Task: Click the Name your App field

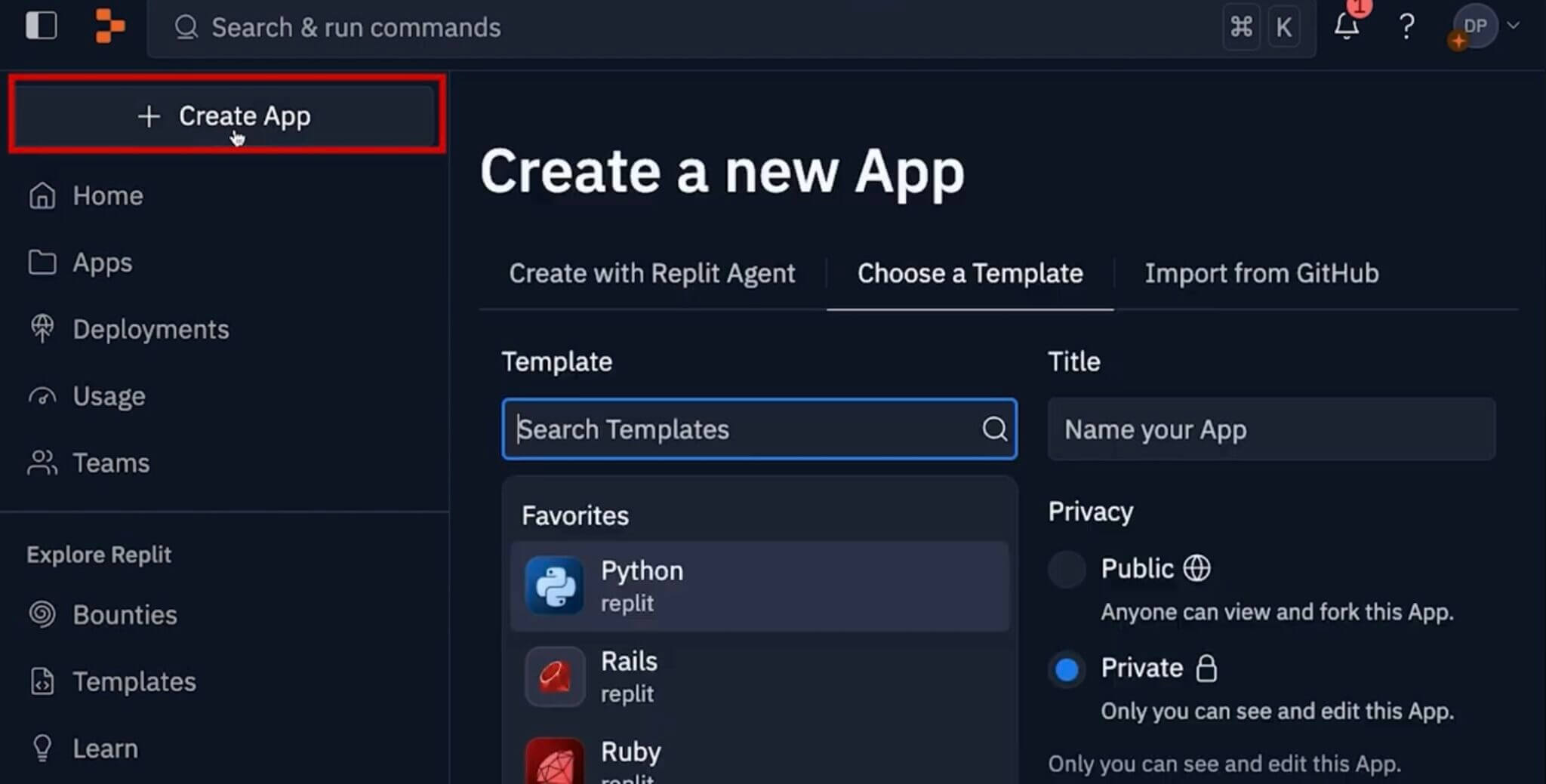Action: point(1271,429)
